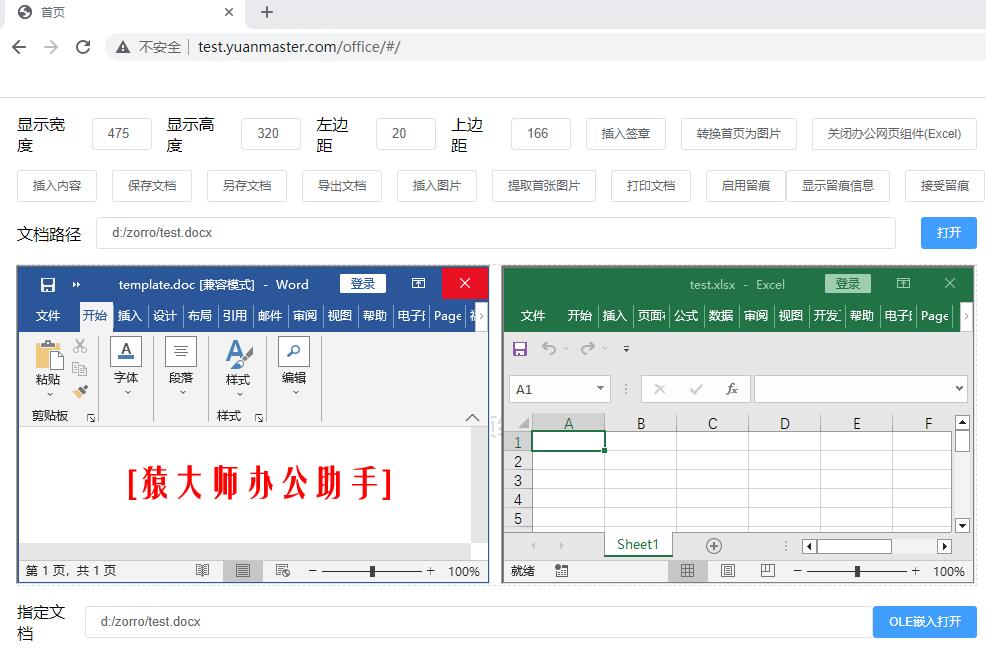Click the macro record icon in Excel status bar
The image size is (986, 654).
click(562, 570)
